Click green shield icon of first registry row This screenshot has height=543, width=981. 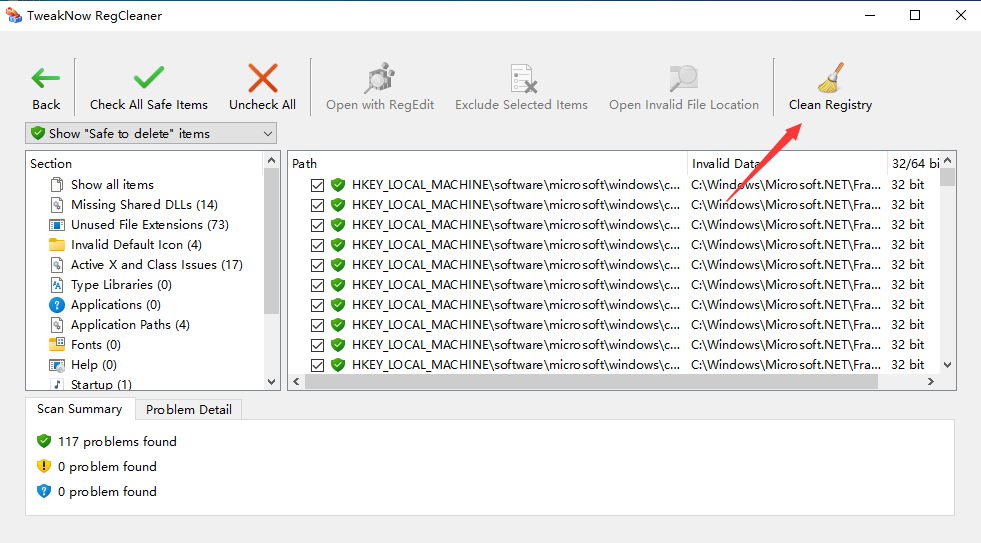coord(338,185)
